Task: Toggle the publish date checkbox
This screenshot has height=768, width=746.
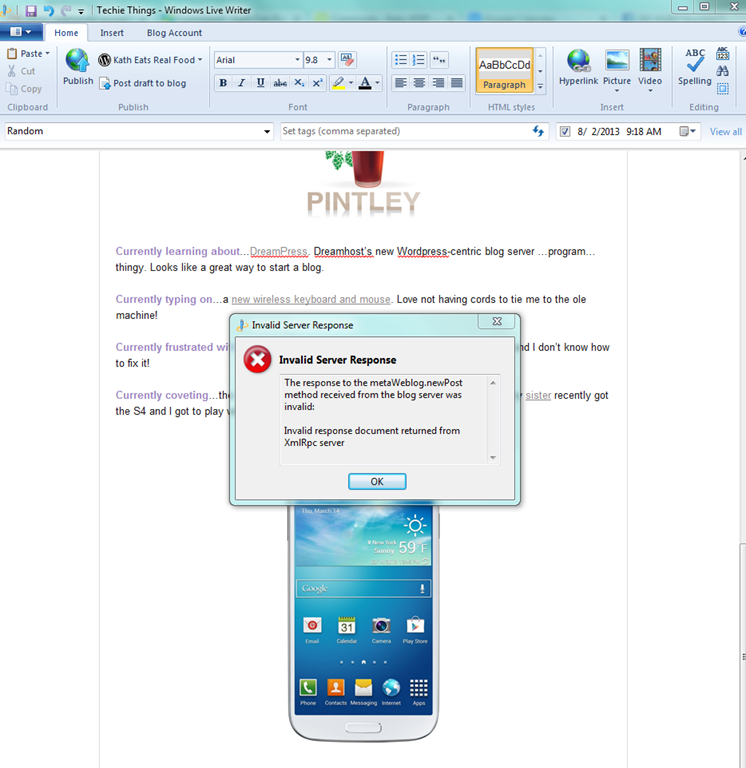Action: [565, 132]
